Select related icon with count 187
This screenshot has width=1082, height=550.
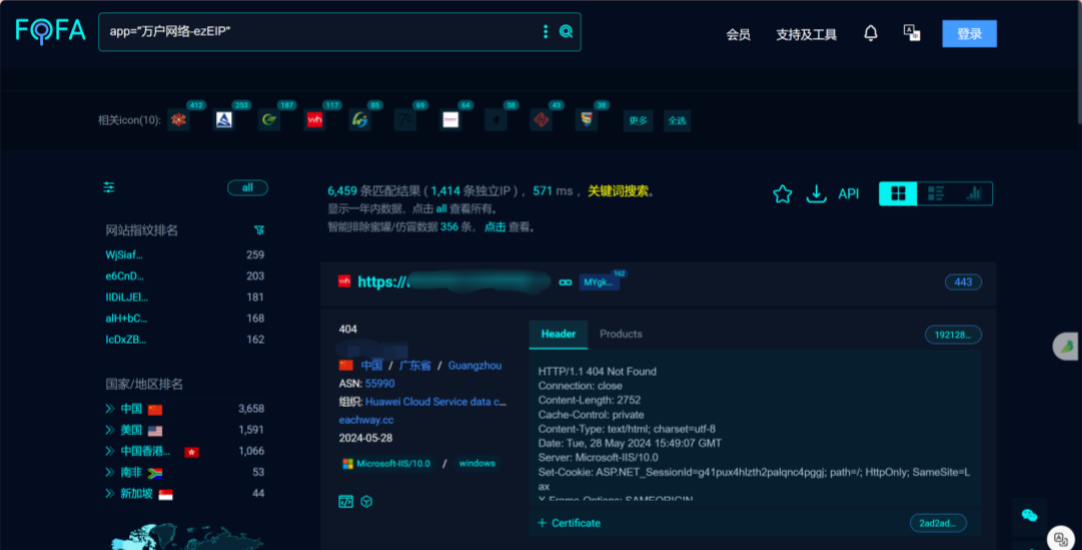click(269, 120)
